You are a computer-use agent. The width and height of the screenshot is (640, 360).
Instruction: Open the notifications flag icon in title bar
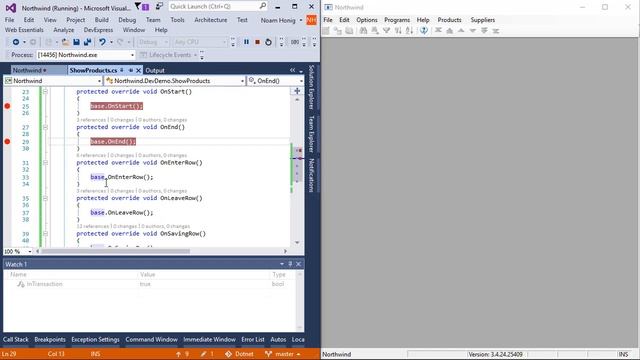138,6
